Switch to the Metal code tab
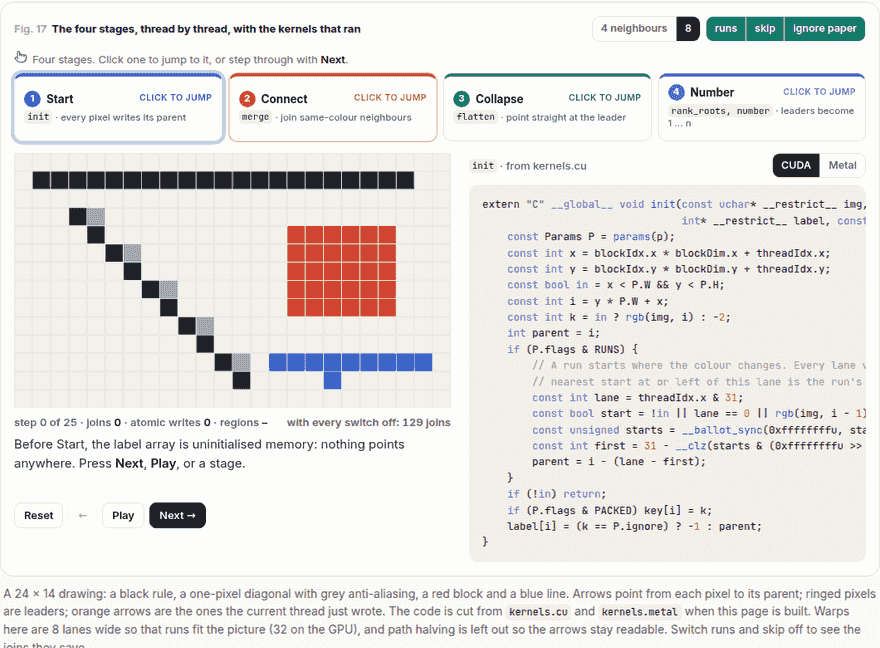880x648 pixels. click(x=842, y=166)
